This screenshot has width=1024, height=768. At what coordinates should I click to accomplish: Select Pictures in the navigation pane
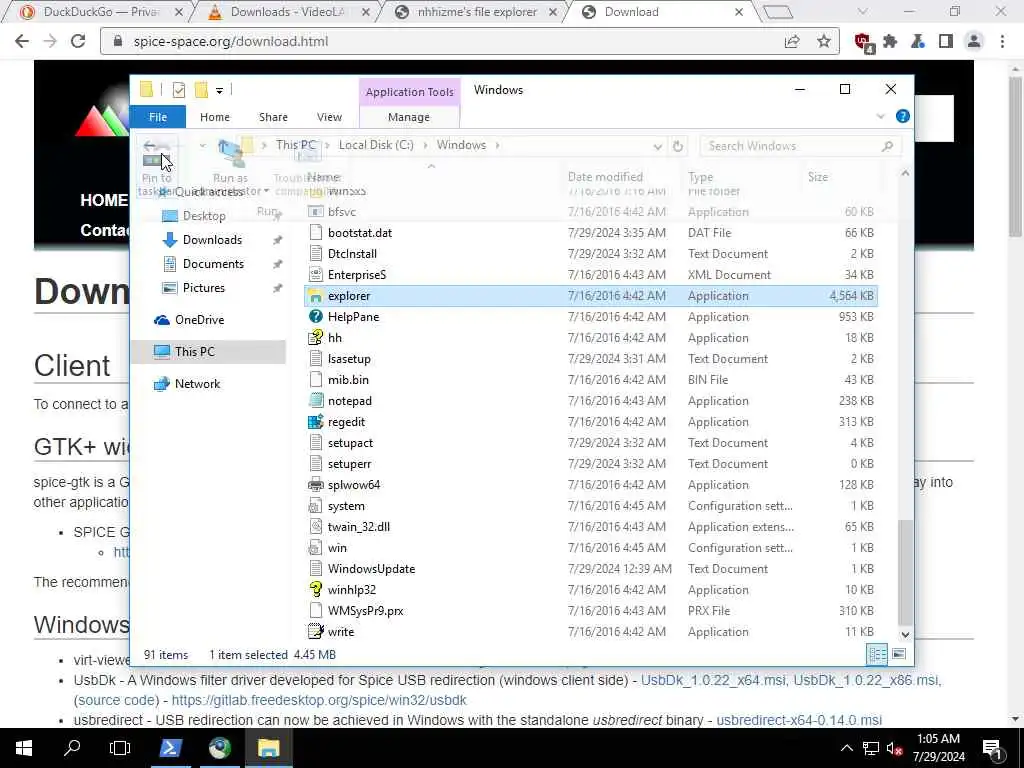pyautogui.click(x=204, y=288)
